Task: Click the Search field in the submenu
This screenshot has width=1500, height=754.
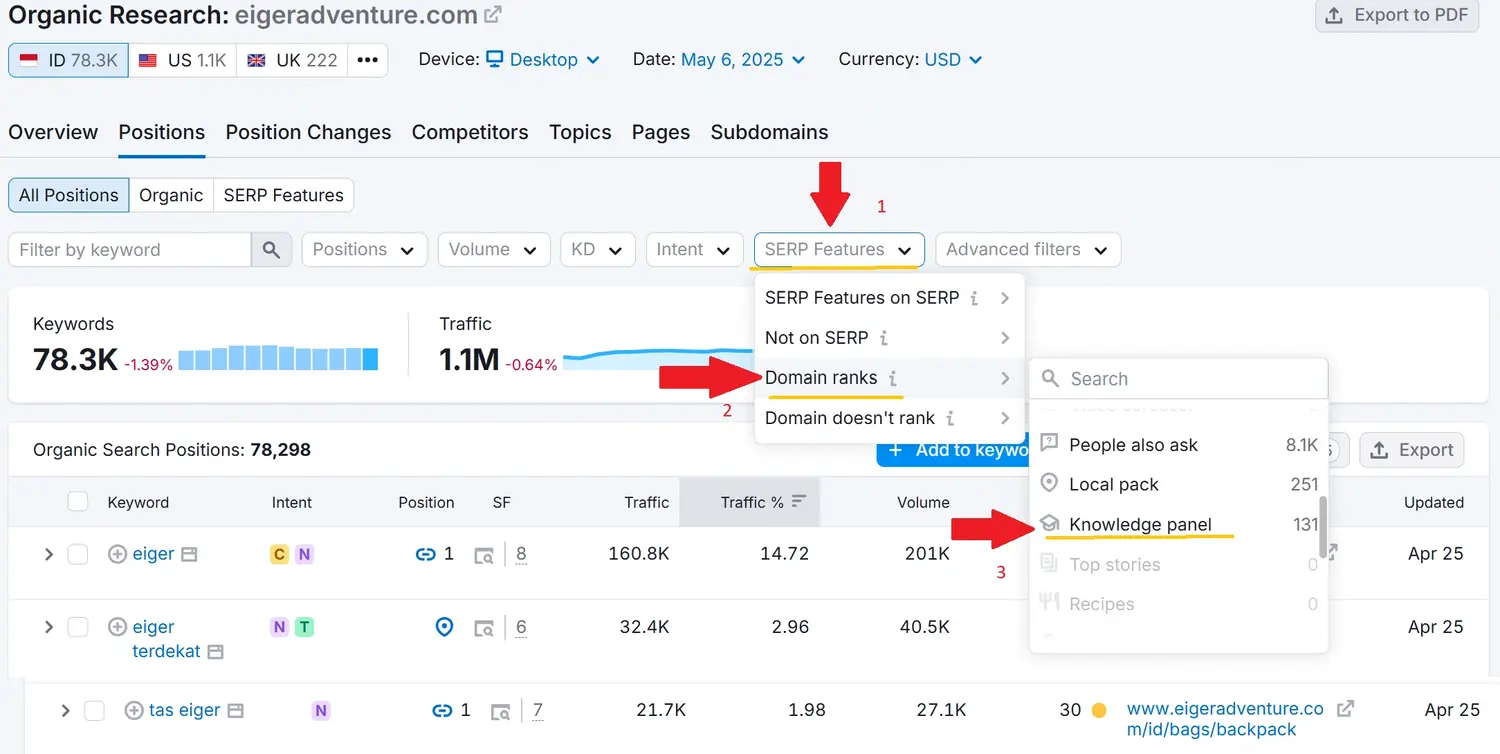Action: (1179, 379)
